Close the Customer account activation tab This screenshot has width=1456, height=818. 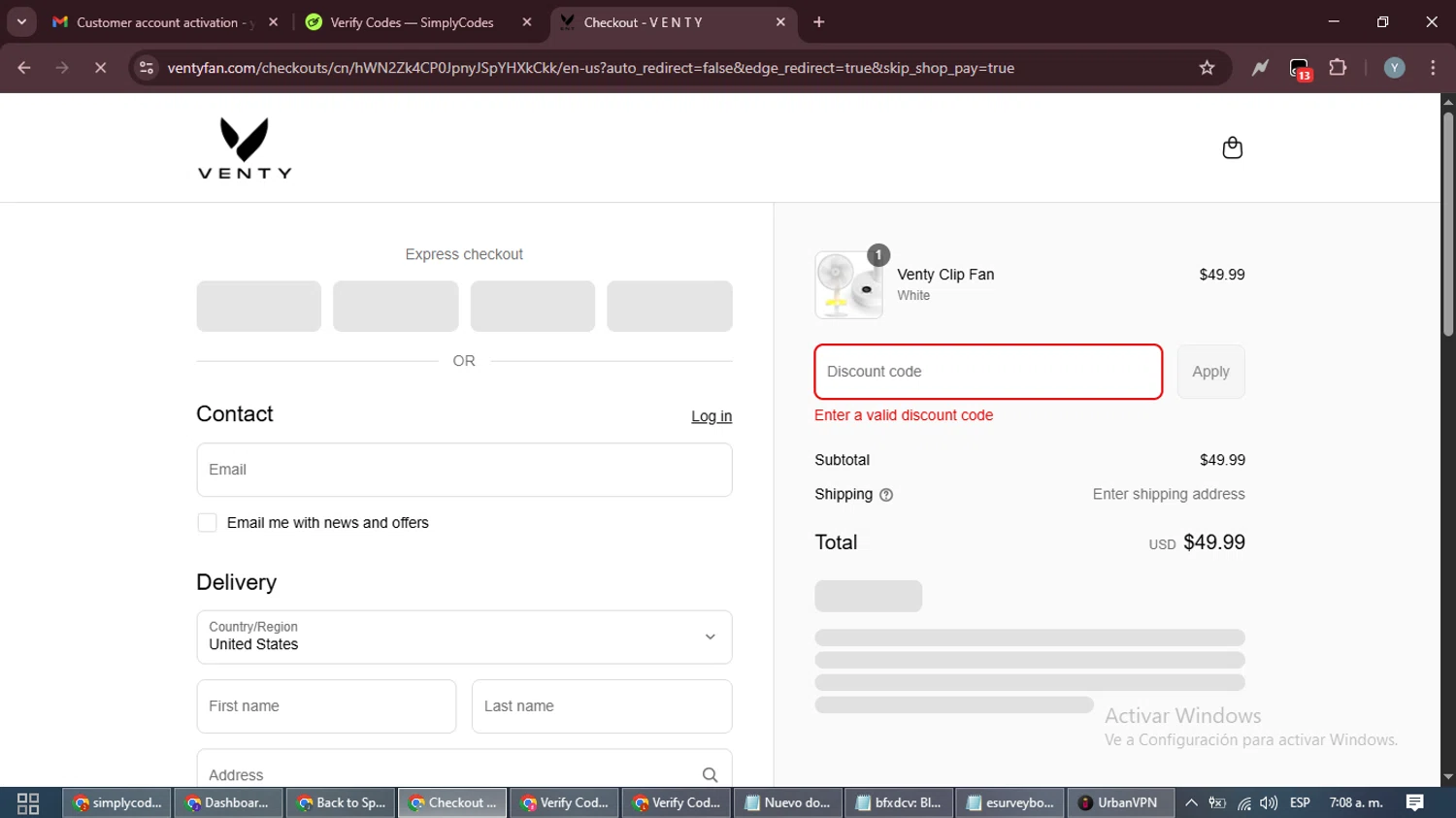(x=273, y=22)
